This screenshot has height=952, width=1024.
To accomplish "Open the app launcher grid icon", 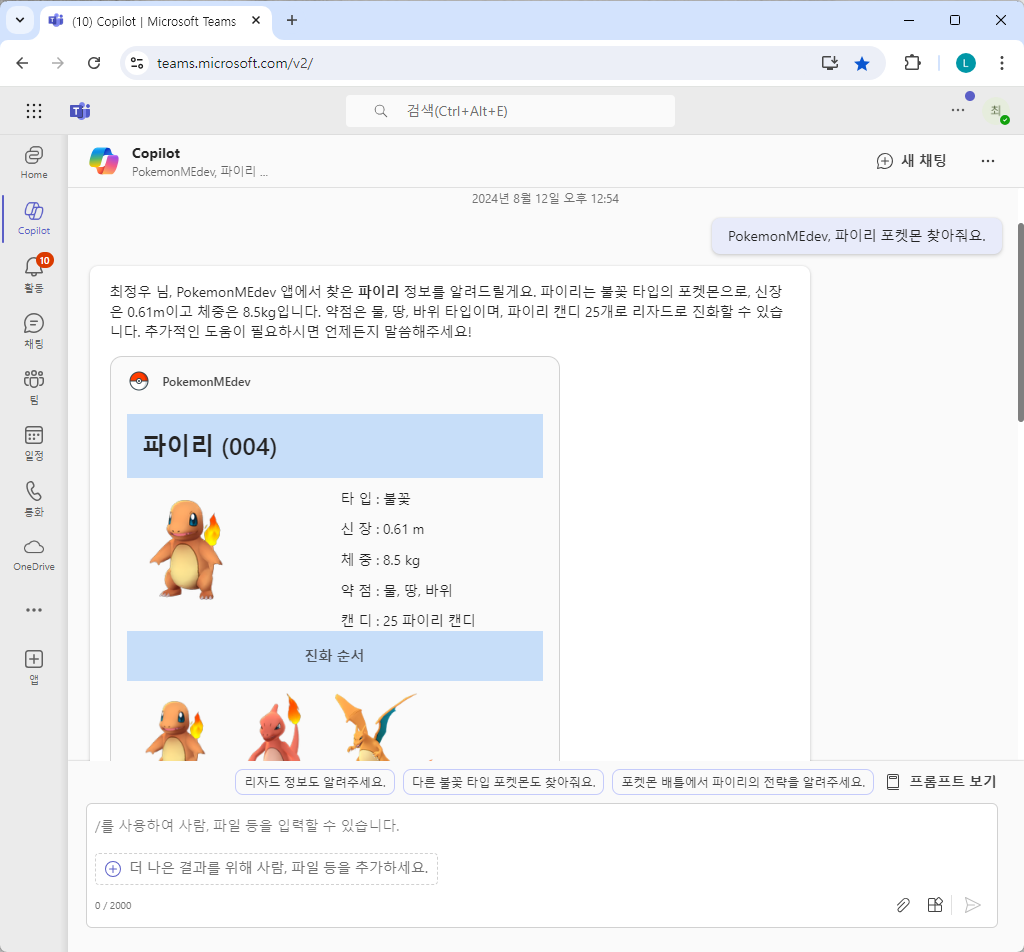I will coord(34,111).
